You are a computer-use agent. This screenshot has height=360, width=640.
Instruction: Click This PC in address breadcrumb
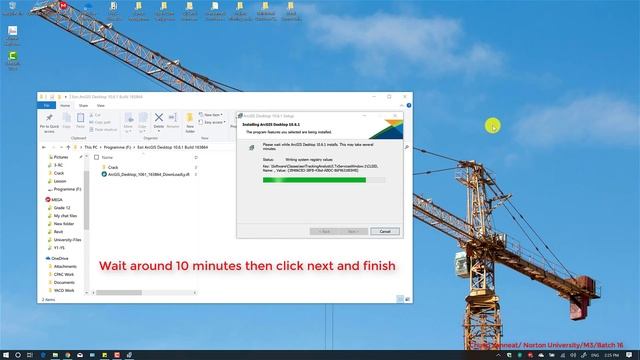coord(91,147)
